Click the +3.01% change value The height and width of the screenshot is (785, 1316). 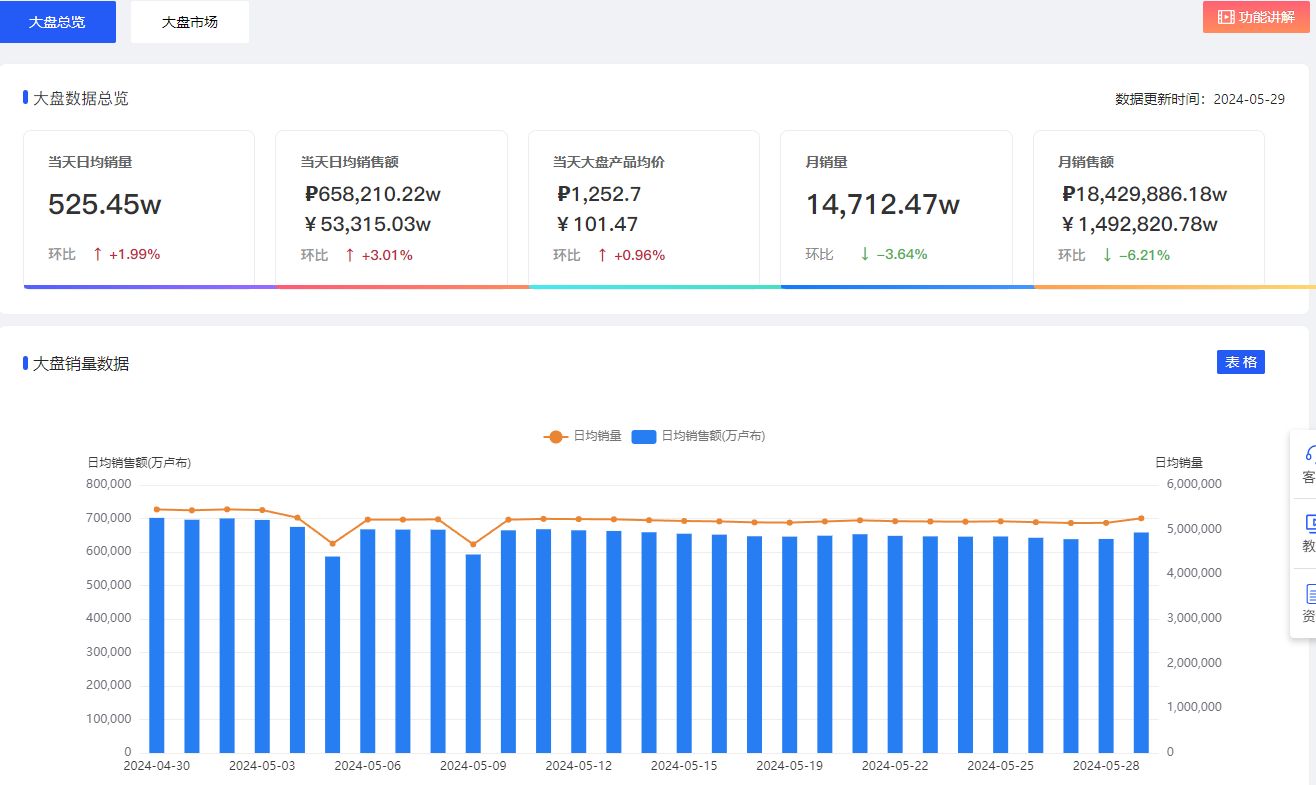[387, 254]
